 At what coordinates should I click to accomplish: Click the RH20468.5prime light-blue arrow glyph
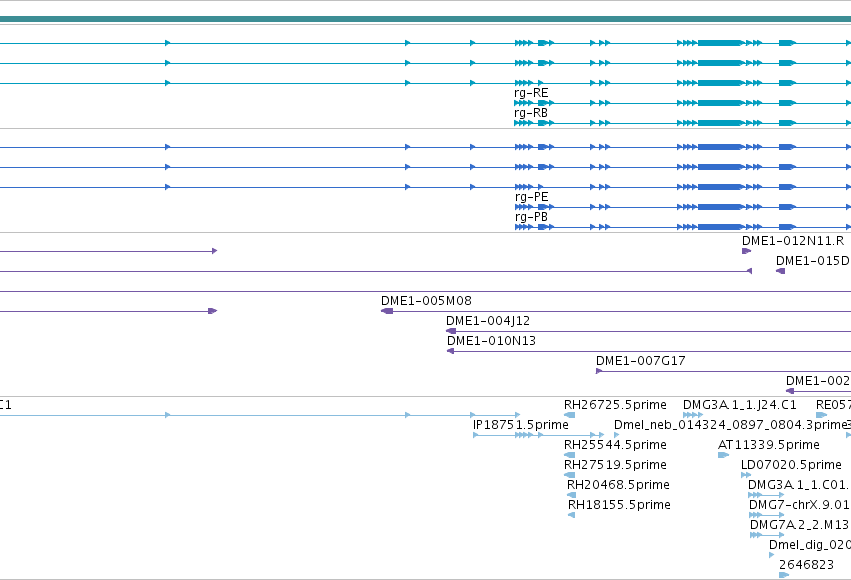tap(571, 495)
